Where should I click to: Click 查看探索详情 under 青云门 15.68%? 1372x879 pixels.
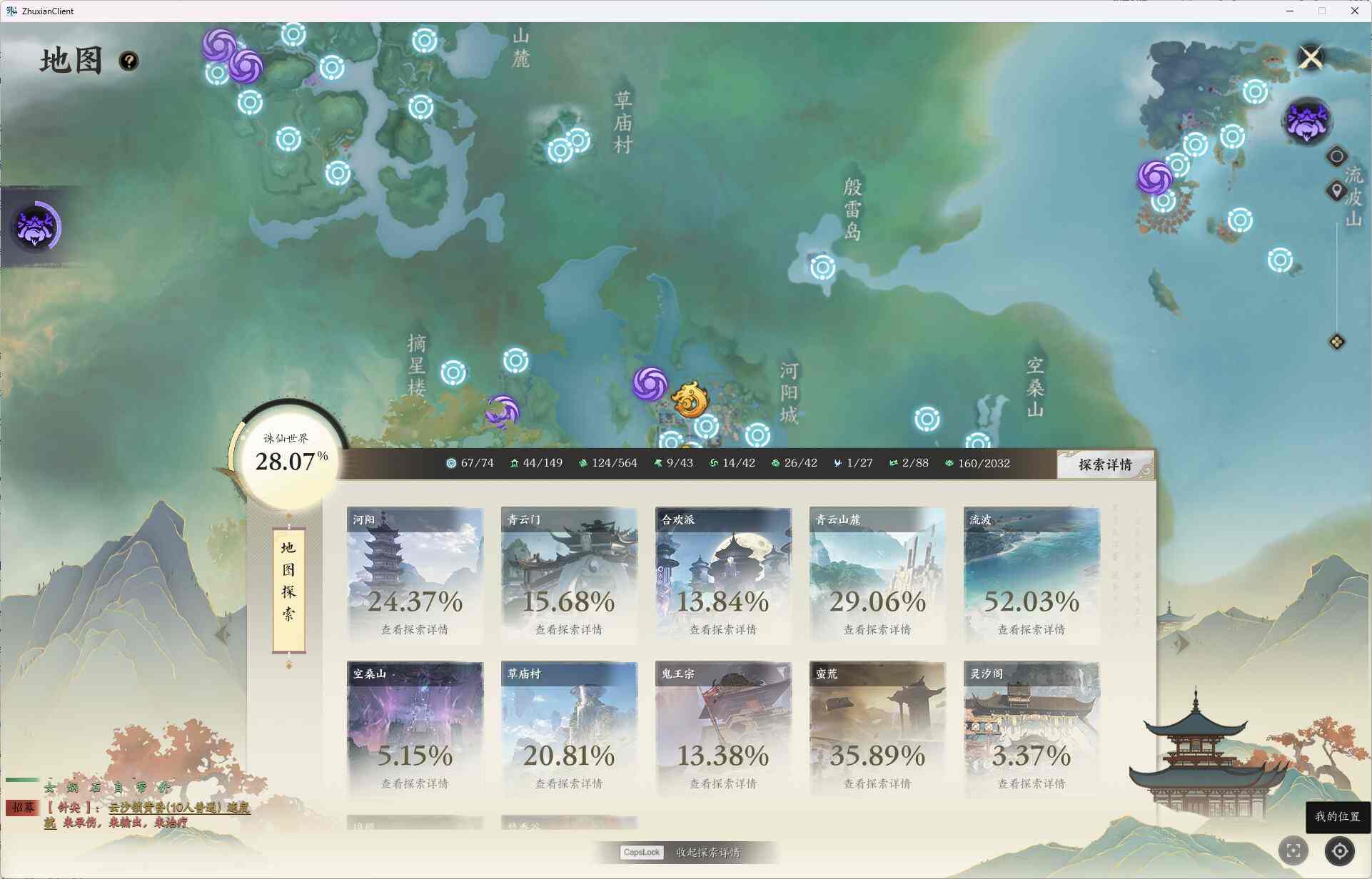569,629
